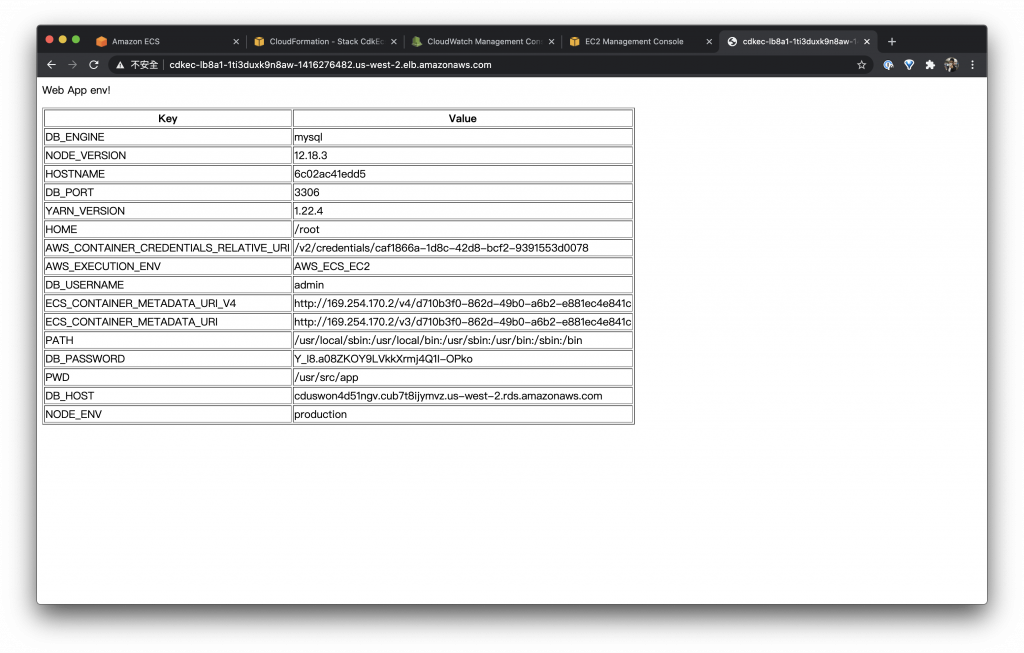The image size is (1024, 653).
Task: Click the PATH value cell
Action: (463, 340)
